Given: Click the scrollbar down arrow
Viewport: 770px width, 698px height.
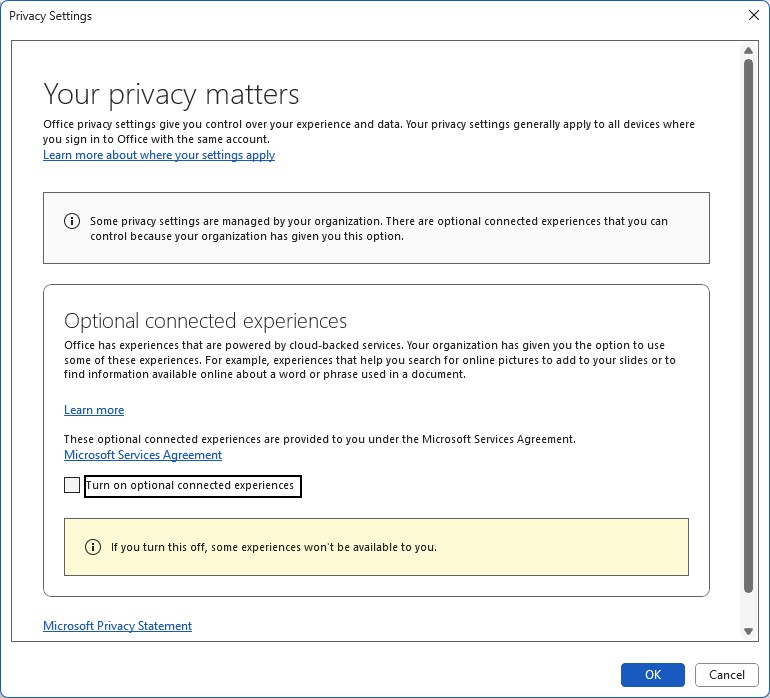Looking at the screenshot, I should pyautogui.click(x=748, y=631).
